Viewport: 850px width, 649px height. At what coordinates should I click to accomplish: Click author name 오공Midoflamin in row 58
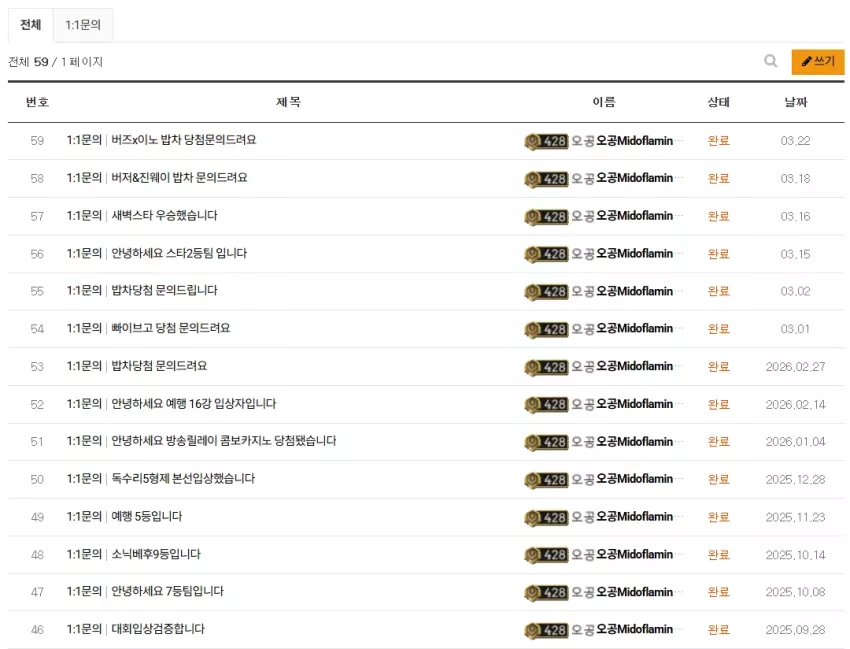coord(634,178)
